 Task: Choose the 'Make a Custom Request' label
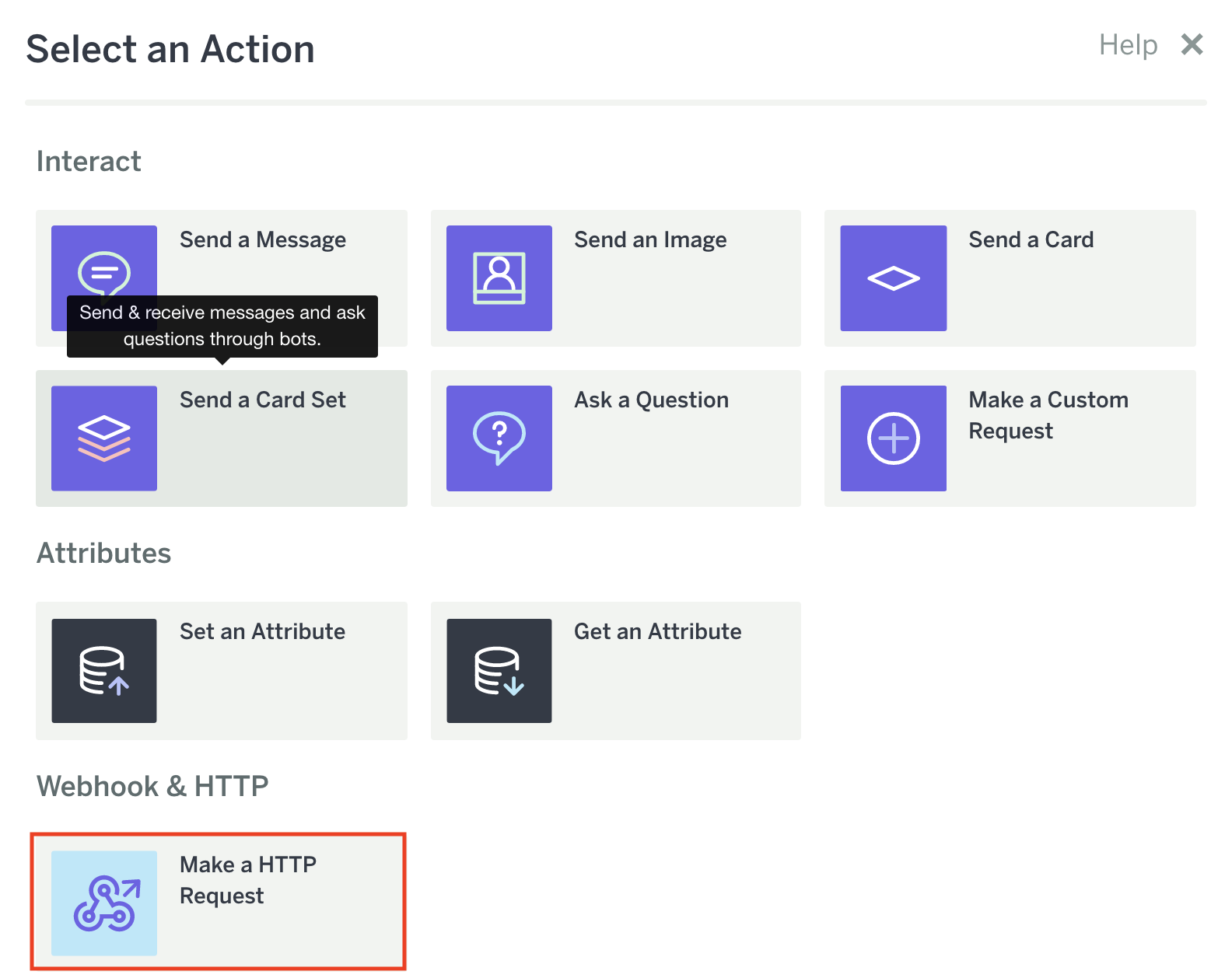(1048, 415)
